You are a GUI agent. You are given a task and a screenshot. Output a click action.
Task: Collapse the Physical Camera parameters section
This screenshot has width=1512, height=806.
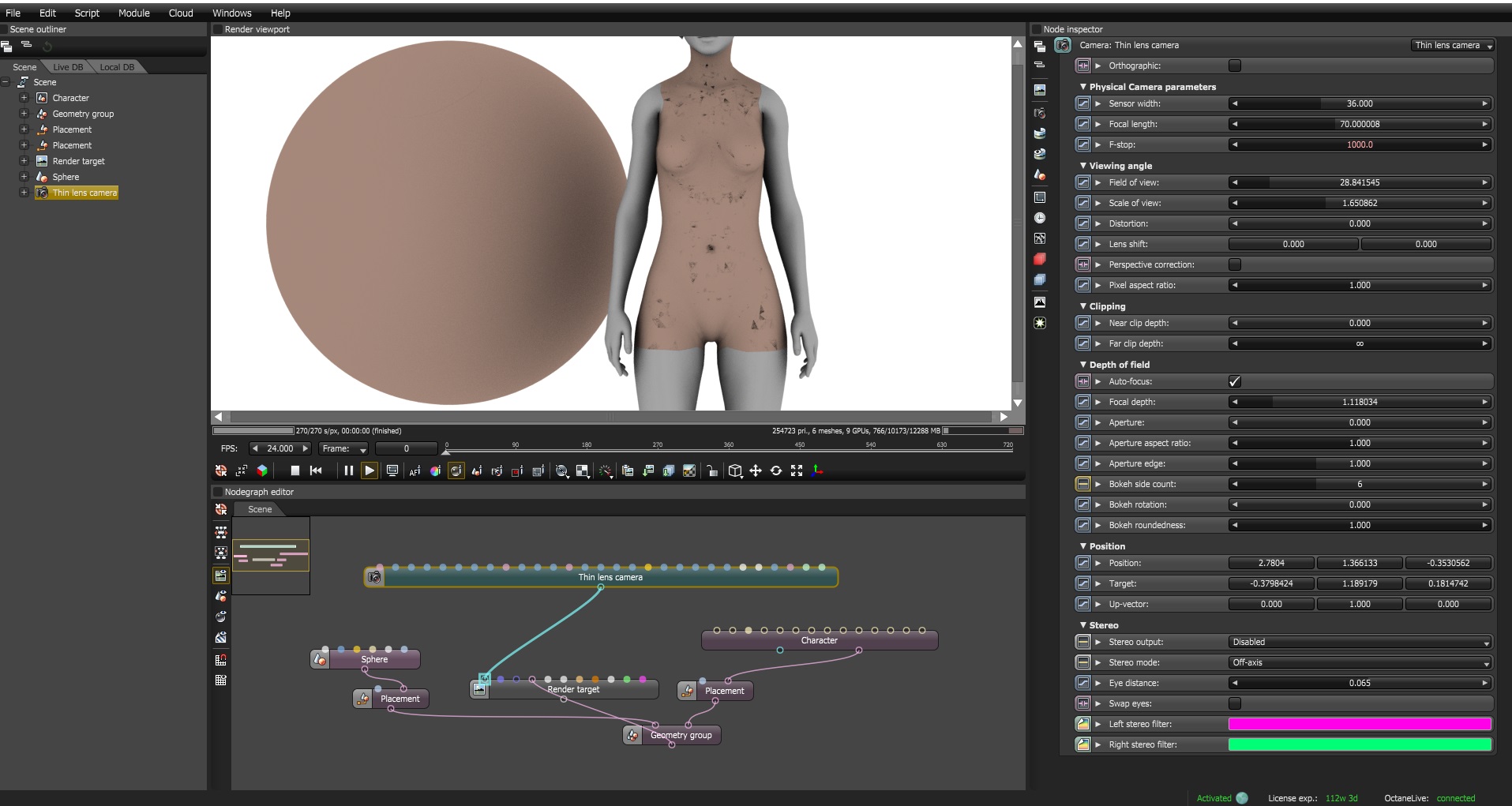(1083, 87)
